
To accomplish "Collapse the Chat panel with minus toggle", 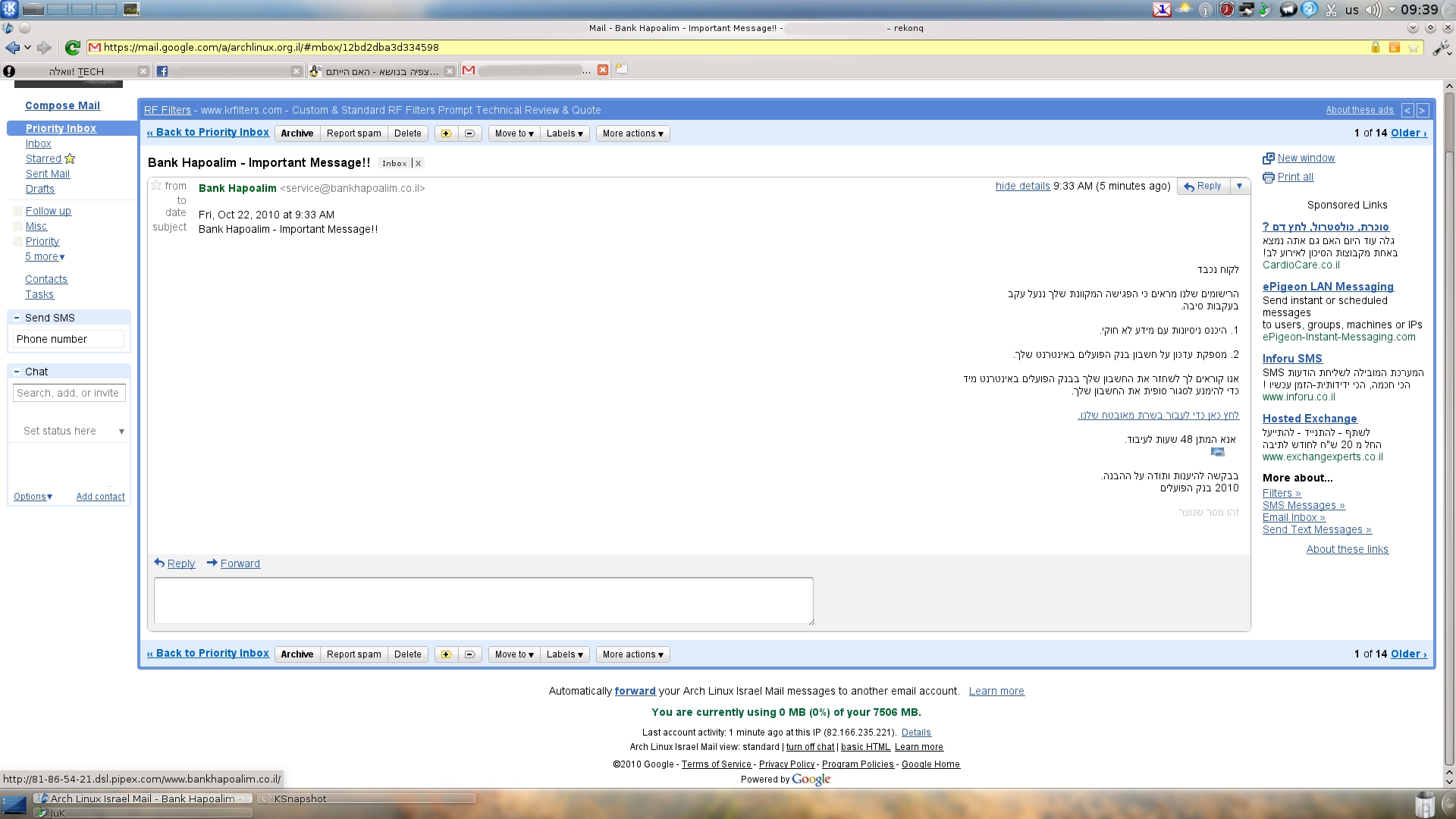I will pos(16,372).
